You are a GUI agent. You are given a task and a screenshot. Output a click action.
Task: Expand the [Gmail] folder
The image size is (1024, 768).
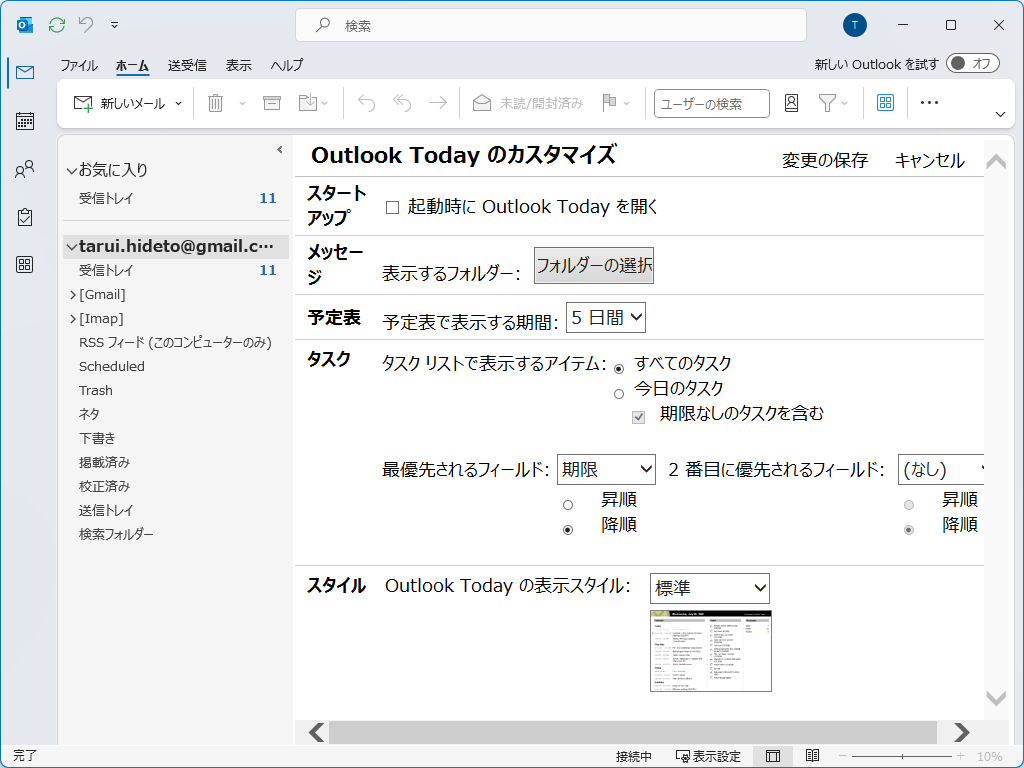(x=72, y=294)
